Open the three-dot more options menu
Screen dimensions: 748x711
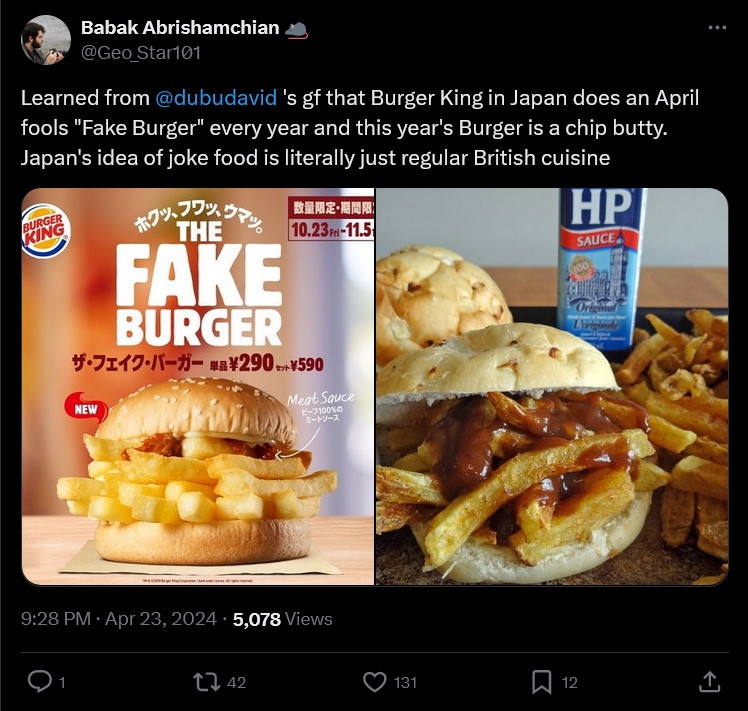tap(716, 28)
